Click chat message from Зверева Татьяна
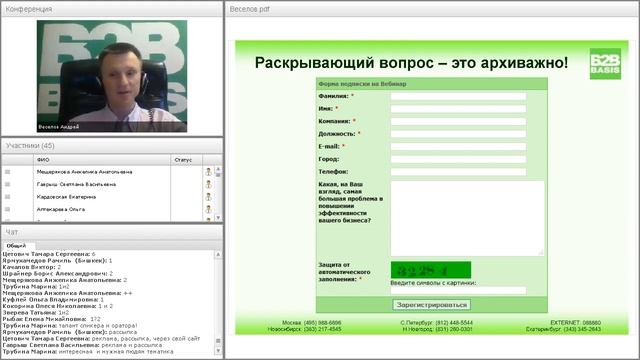 36,313
